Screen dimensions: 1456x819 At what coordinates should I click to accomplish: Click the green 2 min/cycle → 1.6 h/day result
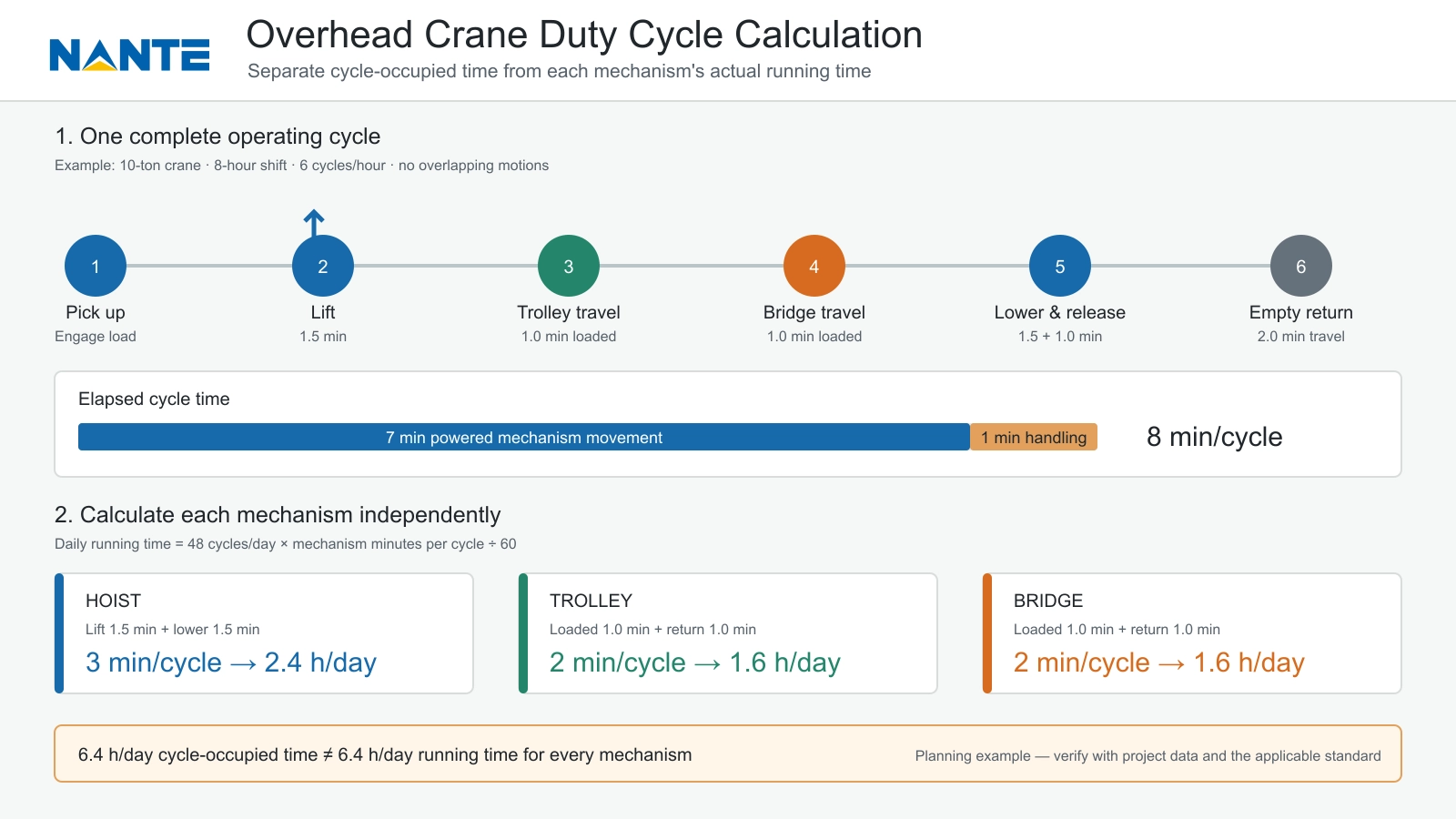coord(695,662)
